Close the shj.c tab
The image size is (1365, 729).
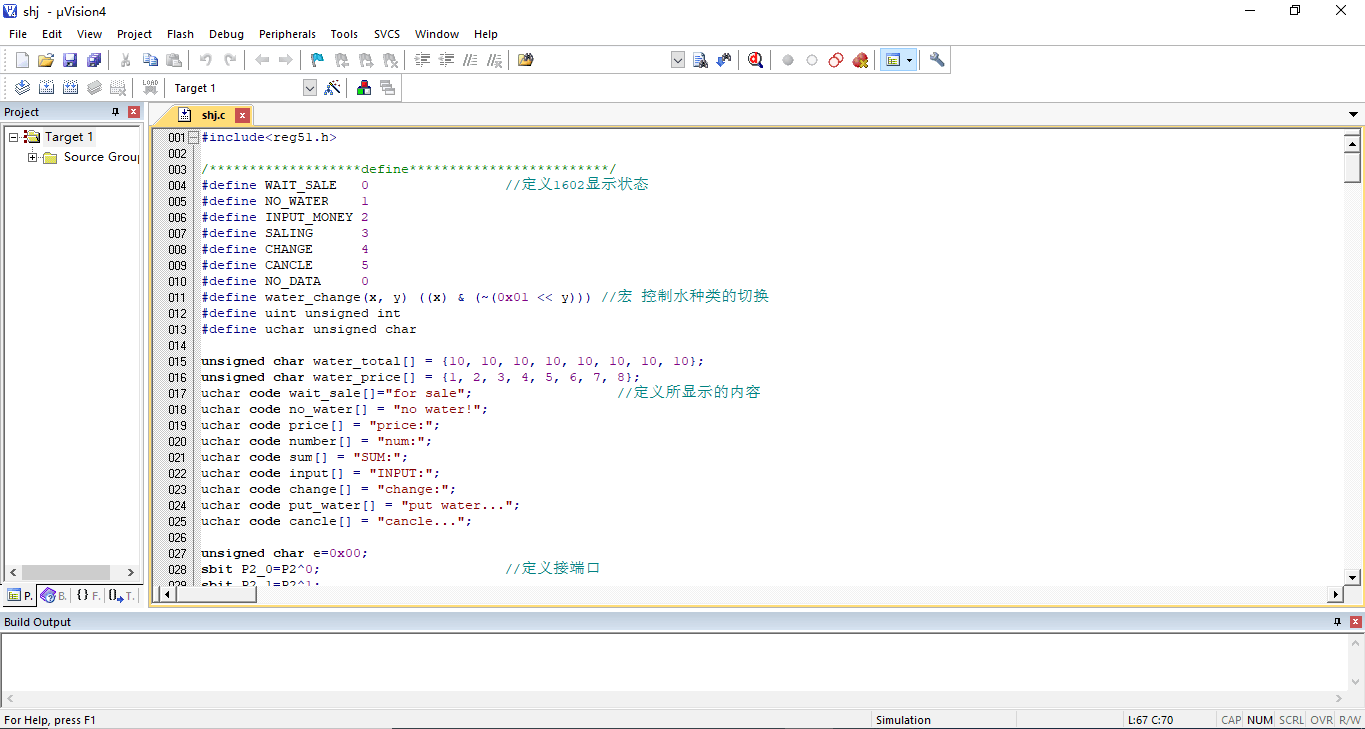(242, 115)
